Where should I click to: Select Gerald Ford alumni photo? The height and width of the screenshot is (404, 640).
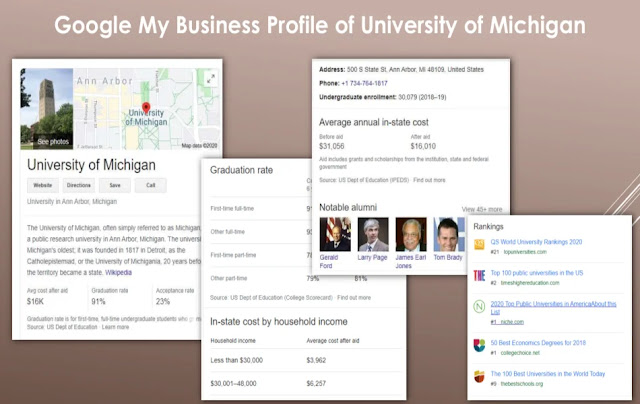[335, 234]
